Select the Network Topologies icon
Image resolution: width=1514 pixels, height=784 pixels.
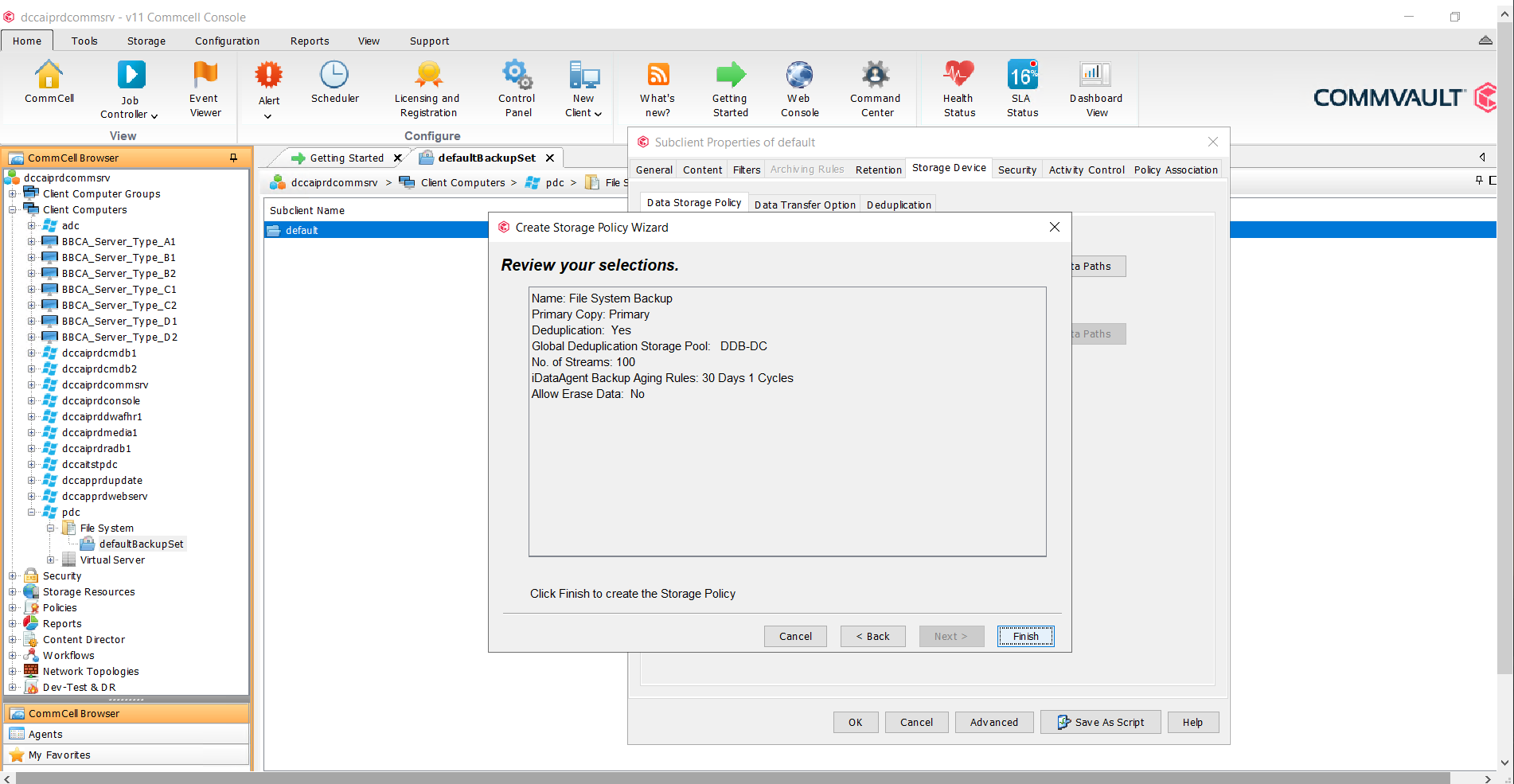pos(31,671)
